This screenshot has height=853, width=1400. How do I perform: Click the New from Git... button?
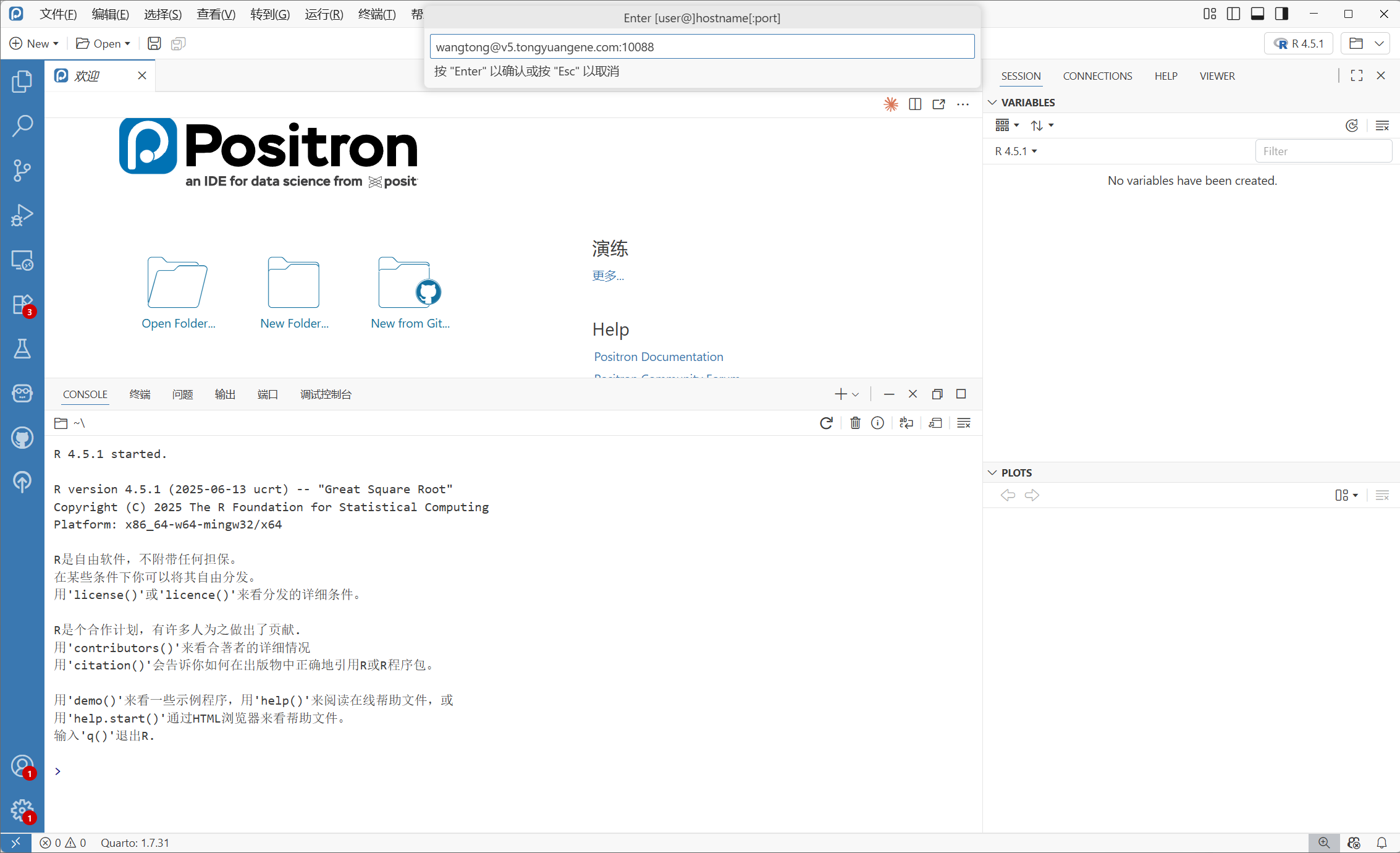(x=410, y=292)
